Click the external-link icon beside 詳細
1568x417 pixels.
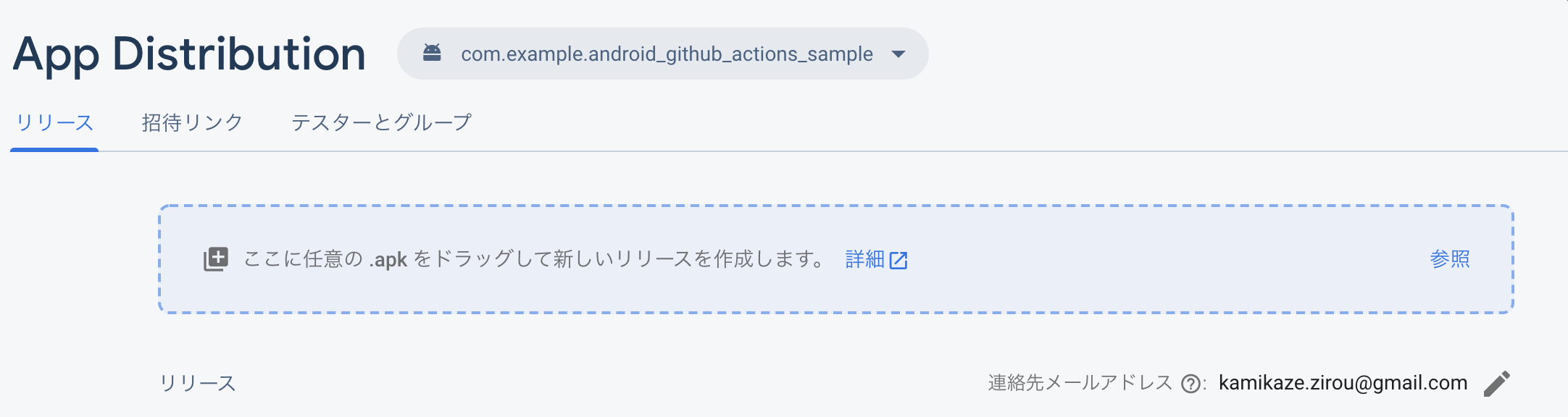898,261
